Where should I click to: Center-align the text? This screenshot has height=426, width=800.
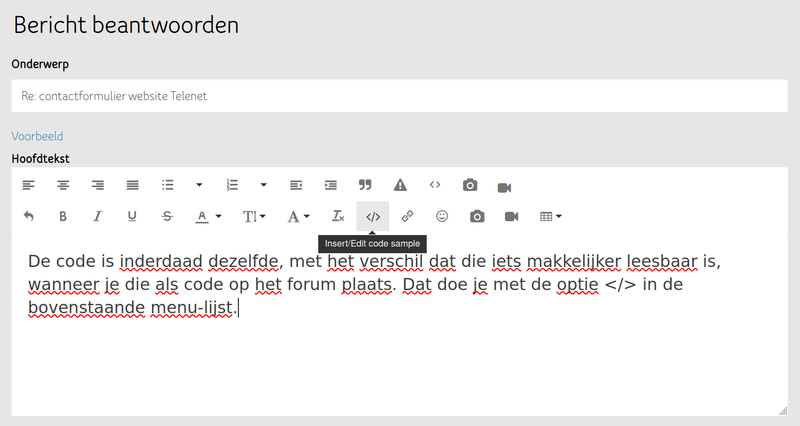(63, 185)
